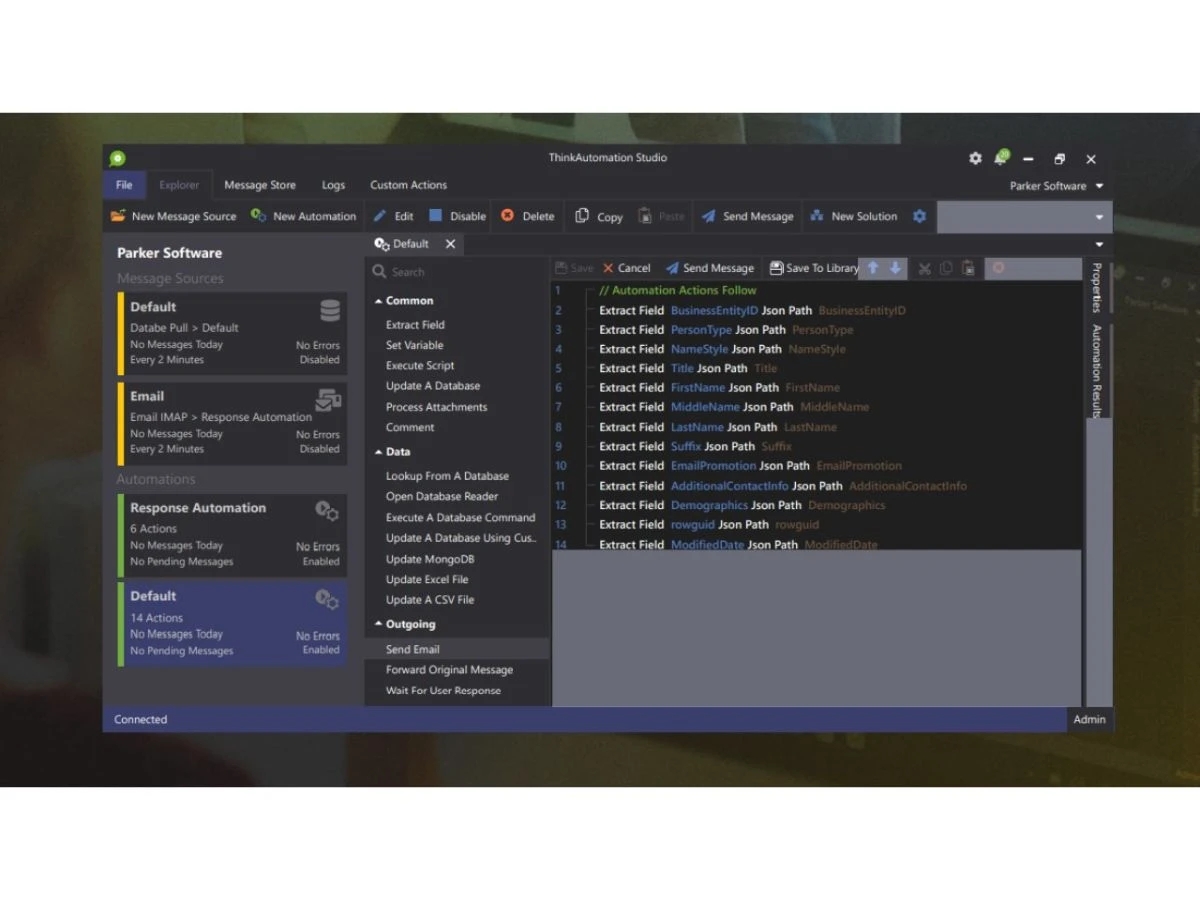Click Send Message in editor toolbar

pyautogui.click(x=710, y=268)
